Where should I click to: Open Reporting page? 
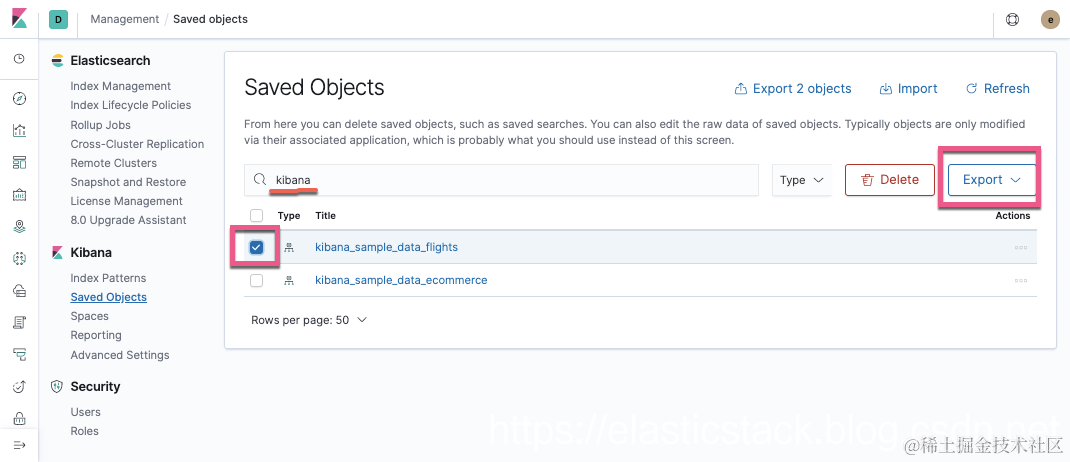(x=96, y=336)
